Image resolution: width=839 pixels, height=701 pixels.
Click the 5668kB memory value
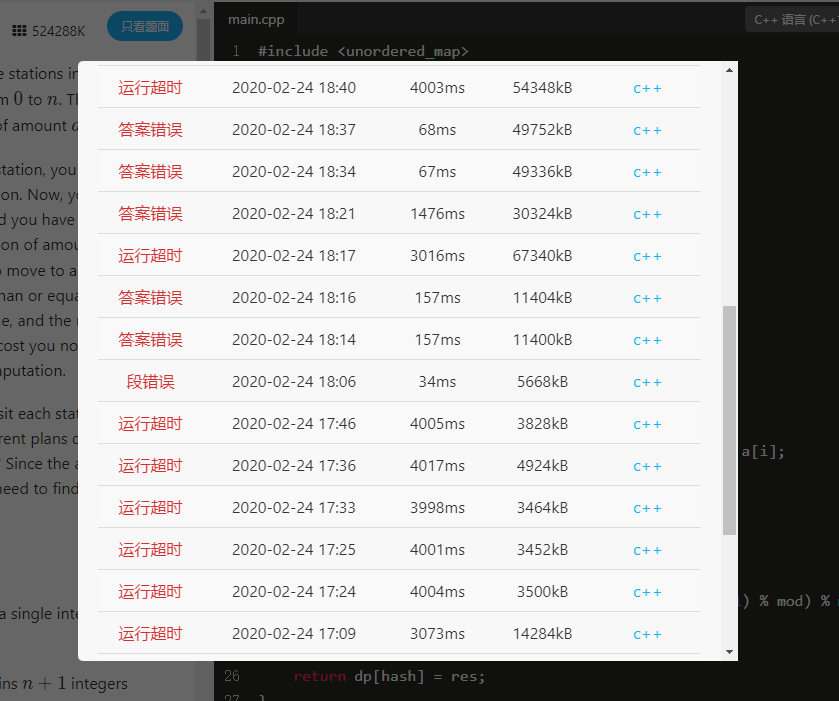coord(543,382)
